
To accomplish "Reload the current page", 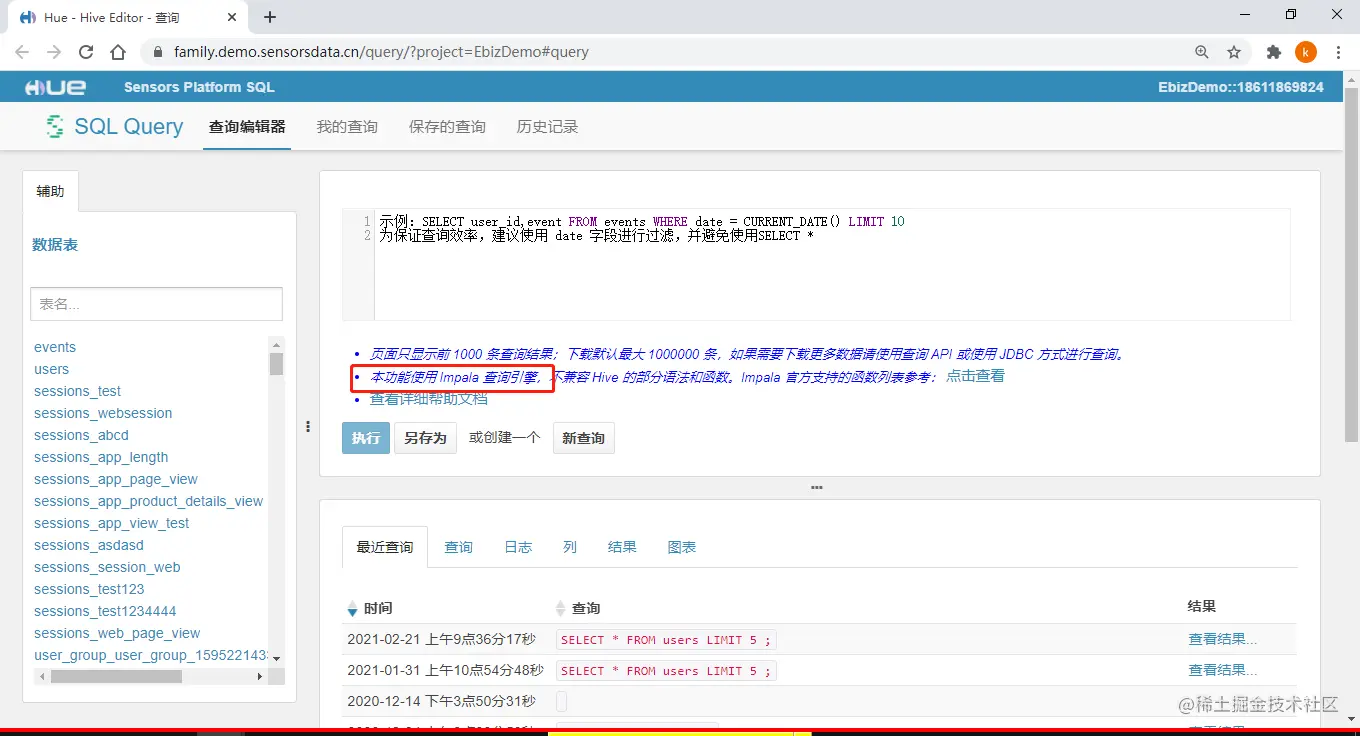I will pos(86,52).
